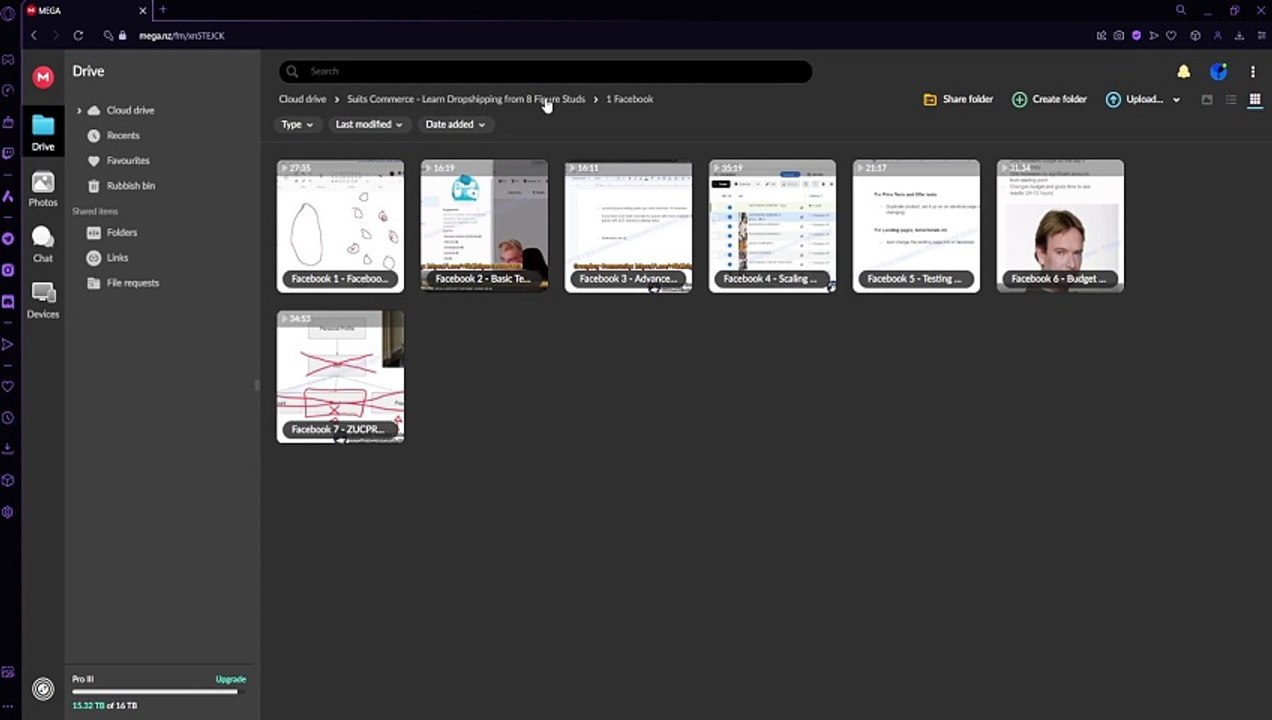Click the Create folder button
The image size is (1272, 720).
1049,99
